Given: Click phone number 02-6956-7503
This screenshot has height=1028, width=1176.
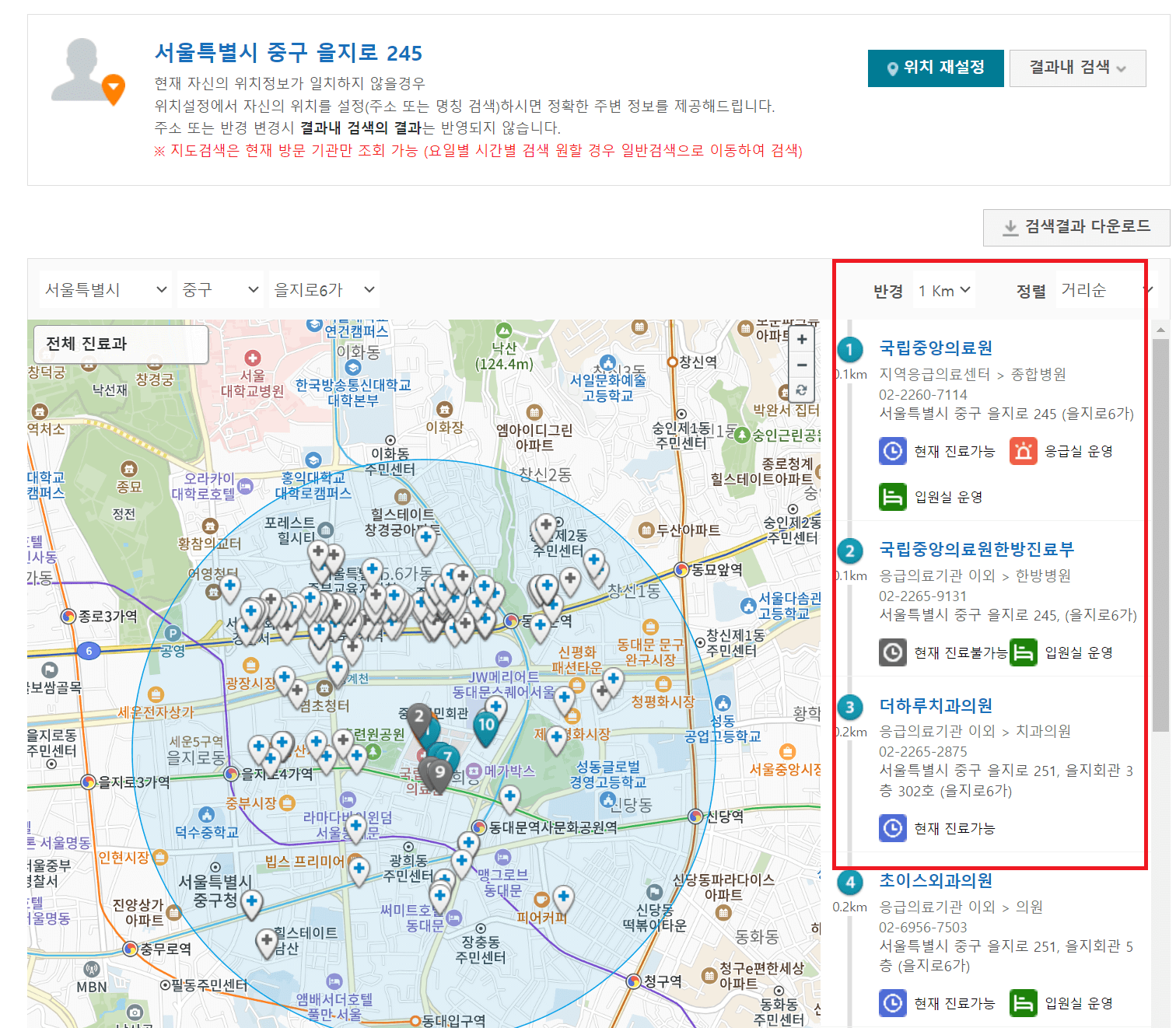Looking at the screenshot, I should click(x=923, y=927).
